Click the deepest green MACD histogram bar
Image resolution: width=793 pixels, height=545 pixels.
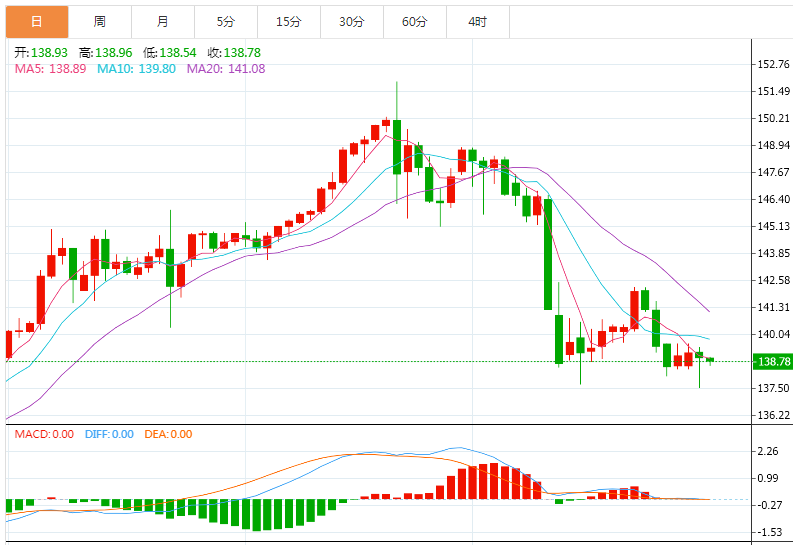(257, 515)
